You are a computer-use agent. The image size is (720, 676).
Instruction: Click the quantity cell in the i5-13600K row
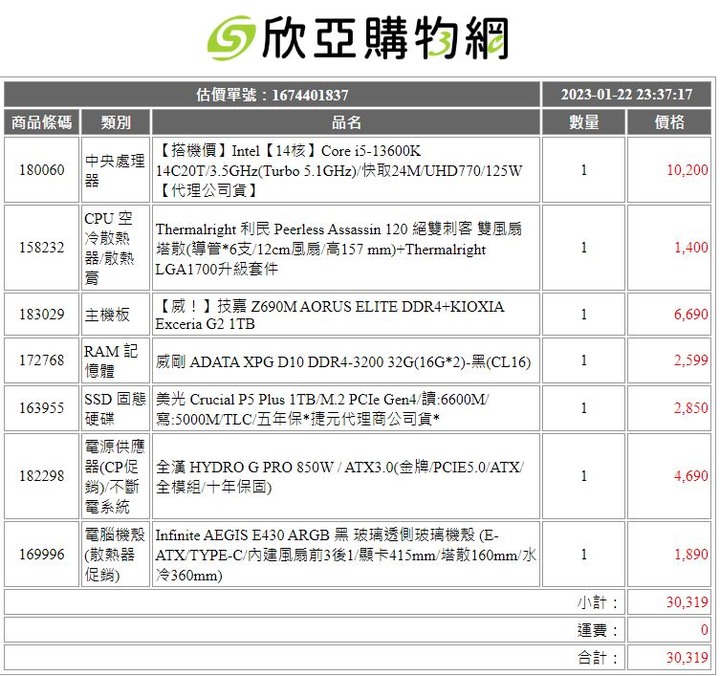tap(584, 170)
